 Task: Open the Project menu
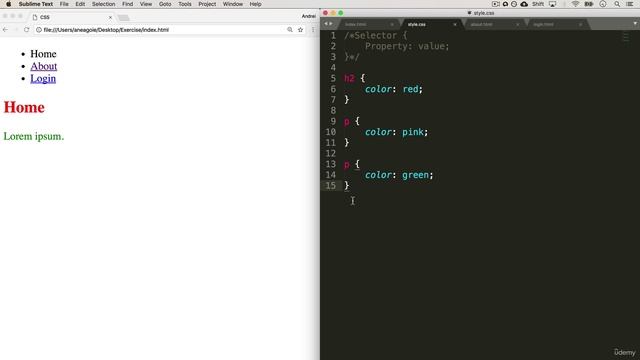click(x=207, y=4)
